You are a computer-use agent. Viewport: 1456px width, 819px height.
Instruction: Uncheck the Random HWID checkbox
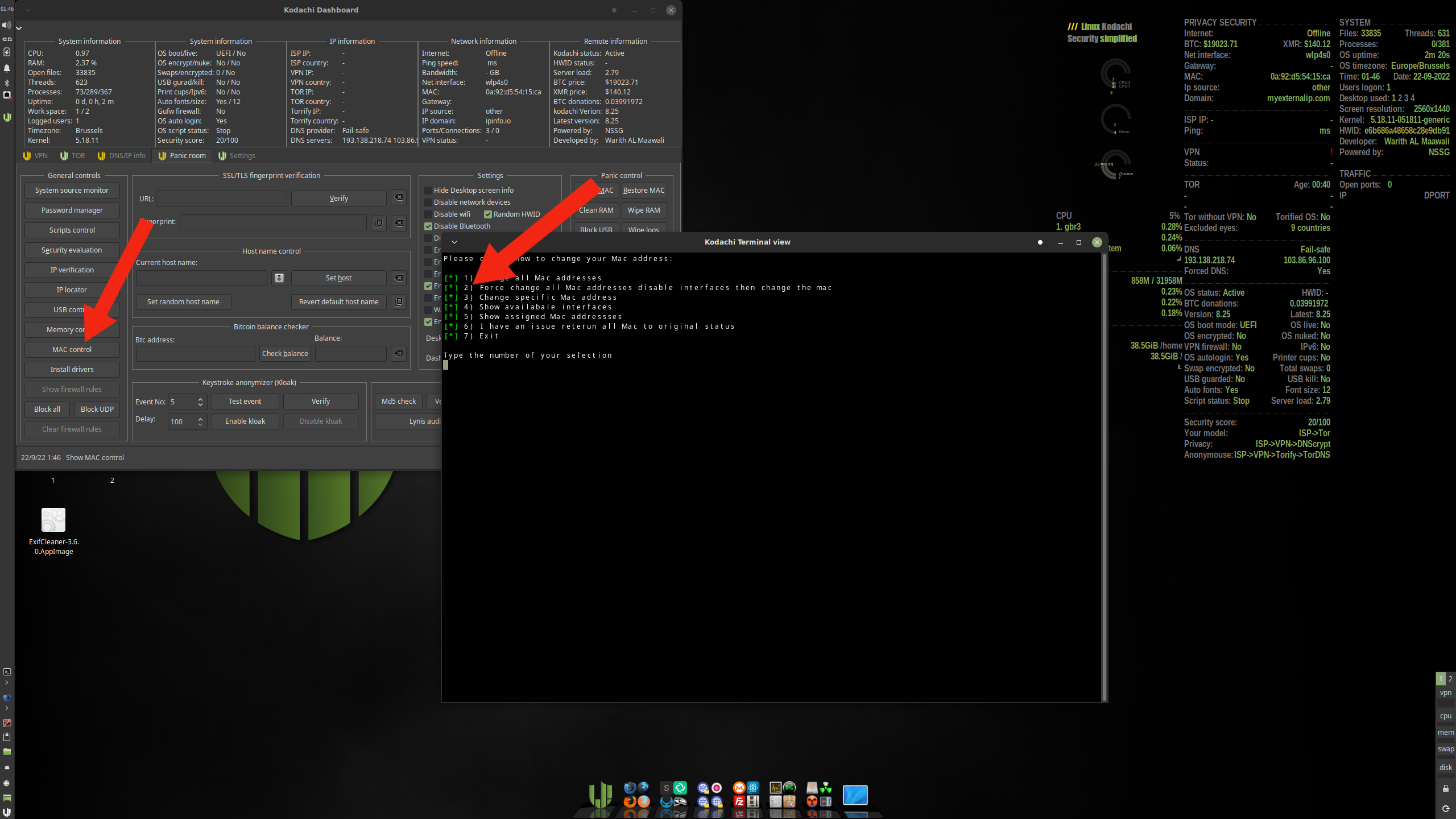(x=487, y=214)
